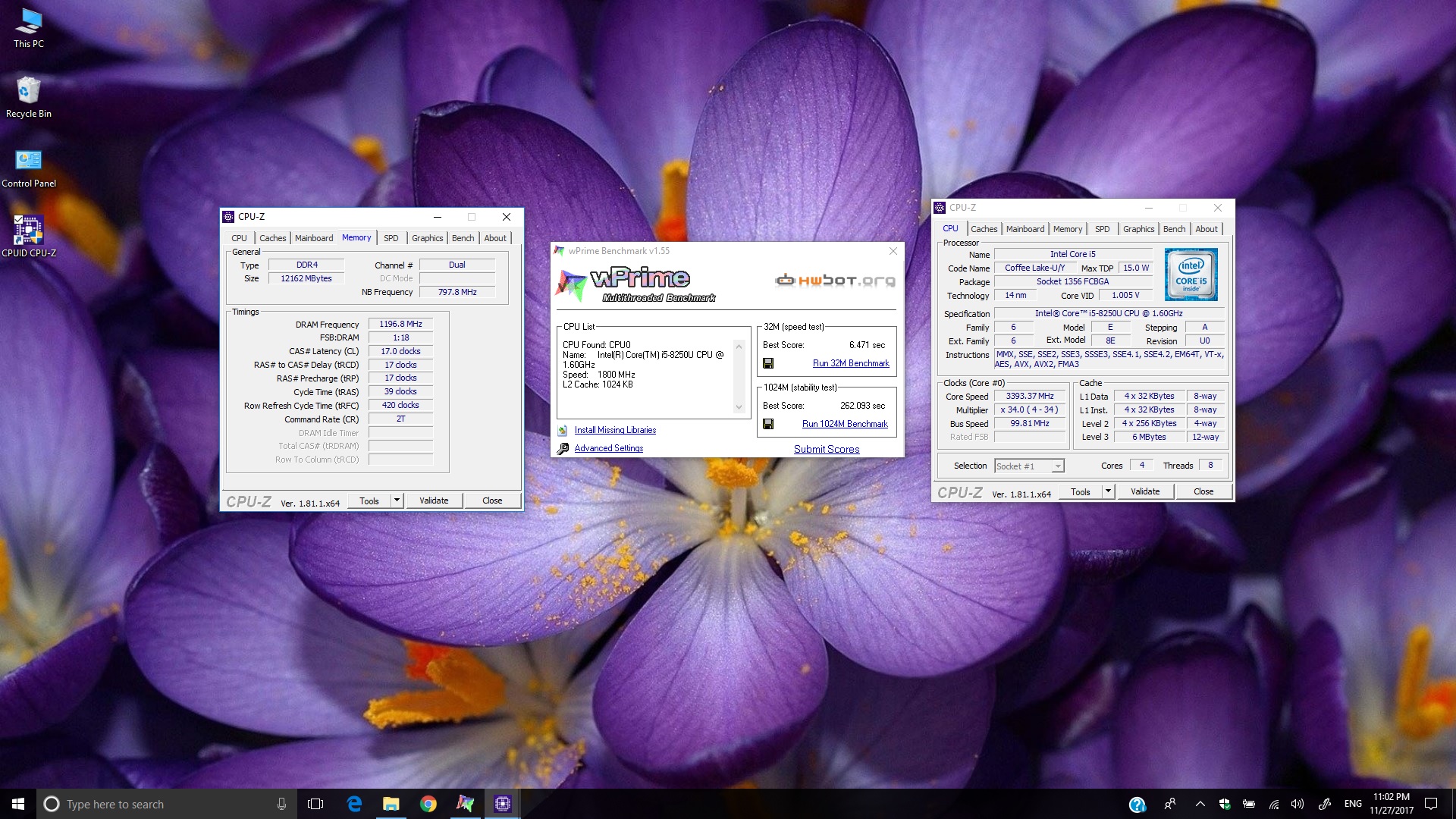Viewport: 1456px width, 819px height.
Task: Switch to SPD tab in left CPU-Z
Action: 391,238
